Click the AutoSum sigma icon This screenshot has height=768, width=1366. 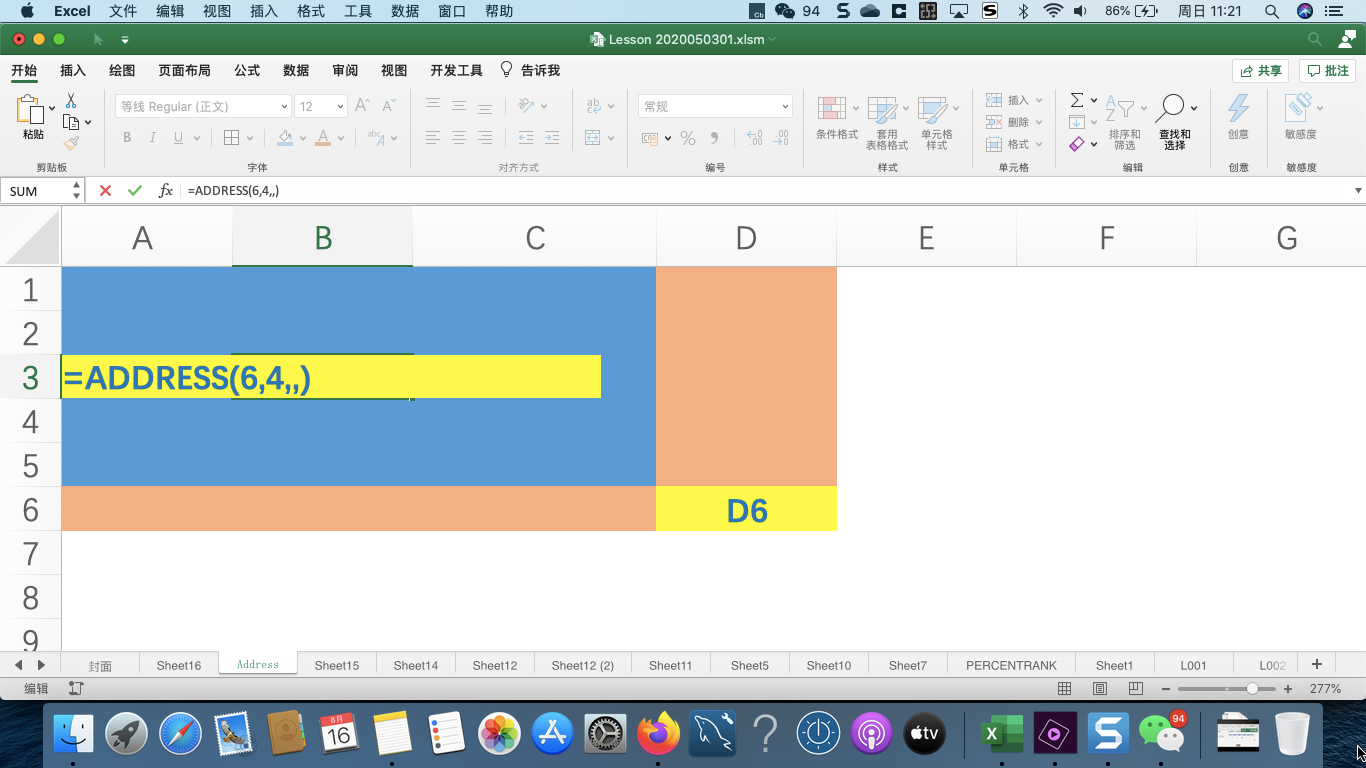click(1077, 100)
